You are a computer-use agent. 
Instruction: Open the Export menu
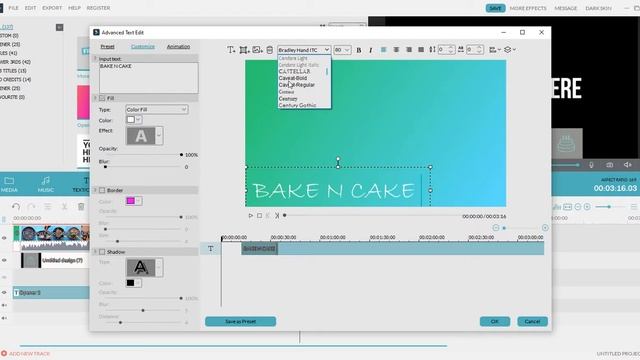[52, 8]
